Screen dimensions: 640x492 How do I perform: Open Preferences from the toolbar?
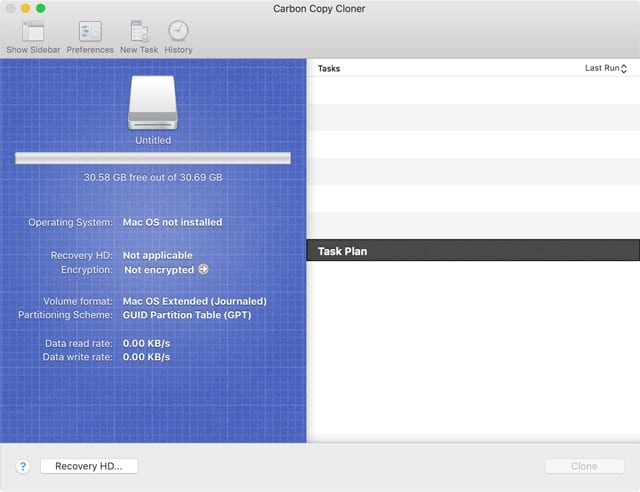tap(90, 32)
